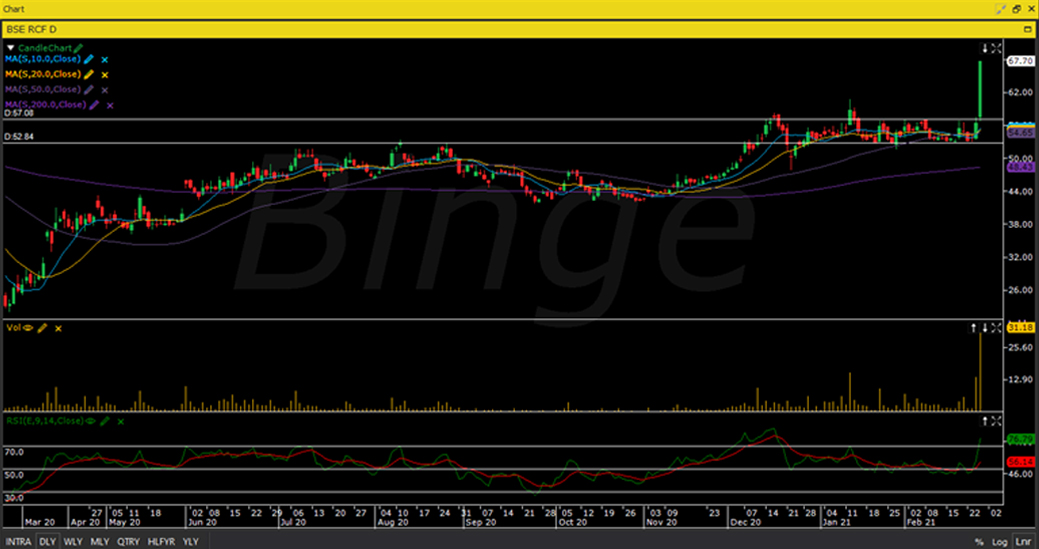Click the D:52.84 horizontal line label
The height and width of the screenshot is (549, 1039).
coord(19,137)
